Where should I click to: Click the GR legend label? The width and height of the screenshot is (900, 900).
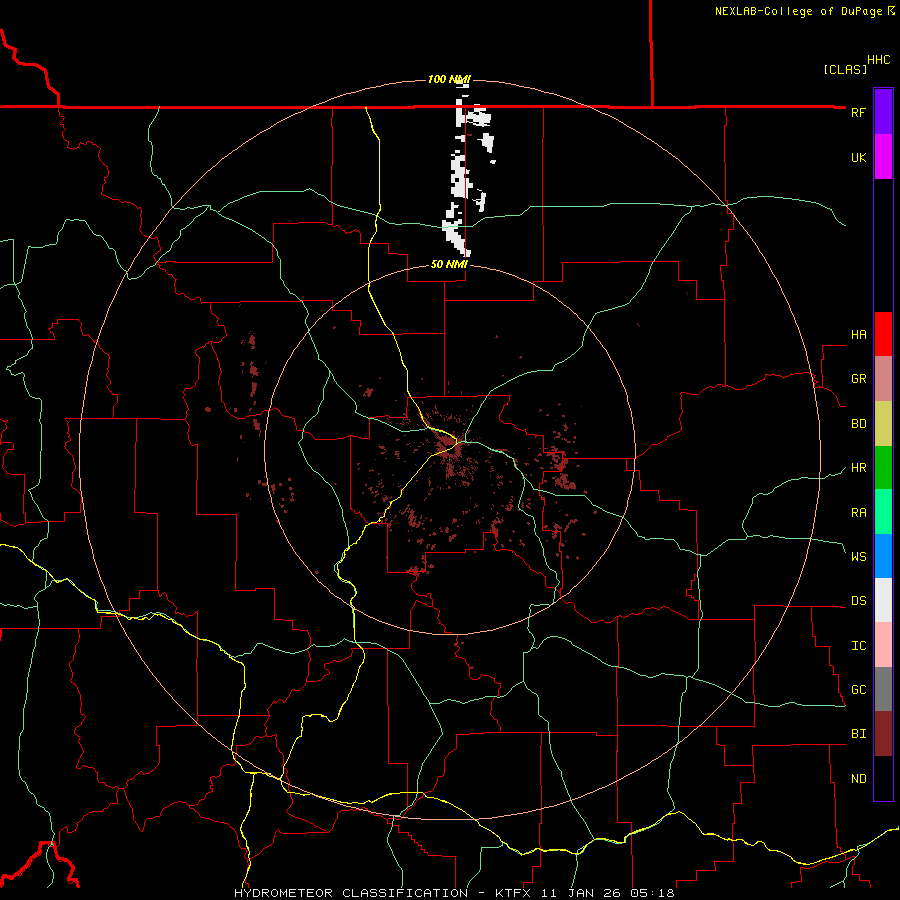(x=858, y=379)
